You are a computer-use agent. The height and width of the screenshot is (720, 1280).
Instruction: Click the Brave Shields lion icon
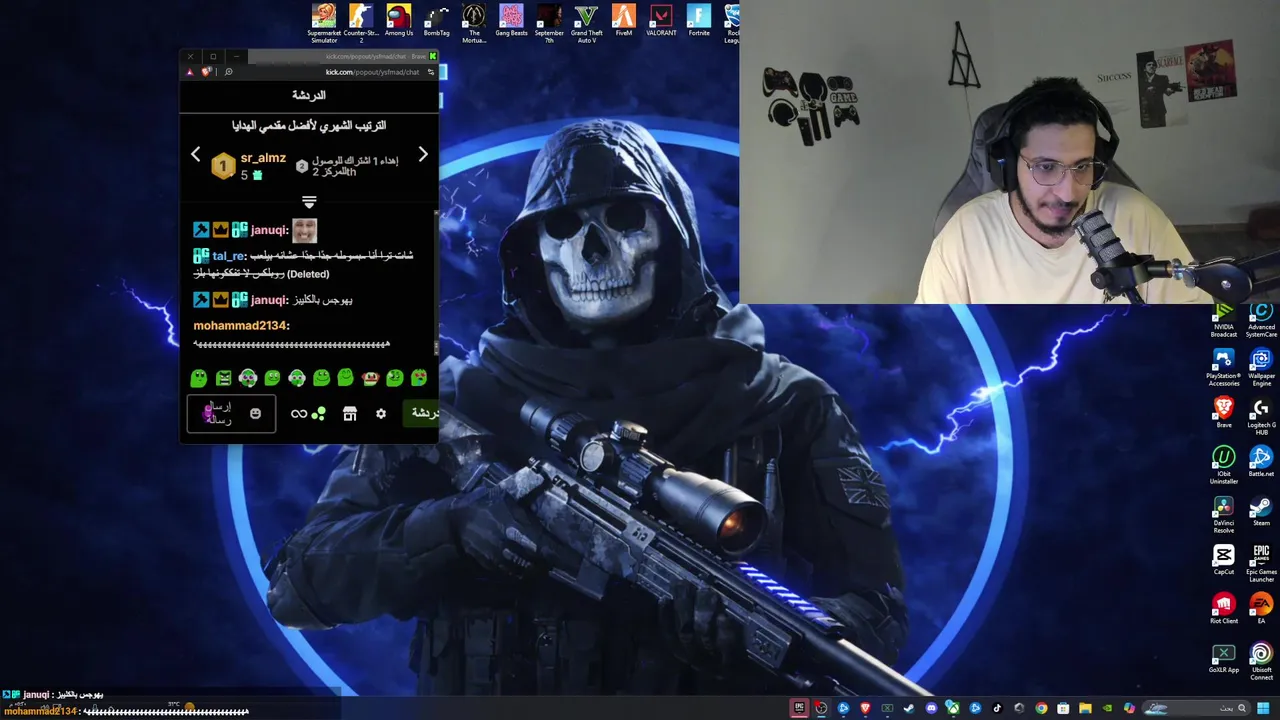[206, 72]
